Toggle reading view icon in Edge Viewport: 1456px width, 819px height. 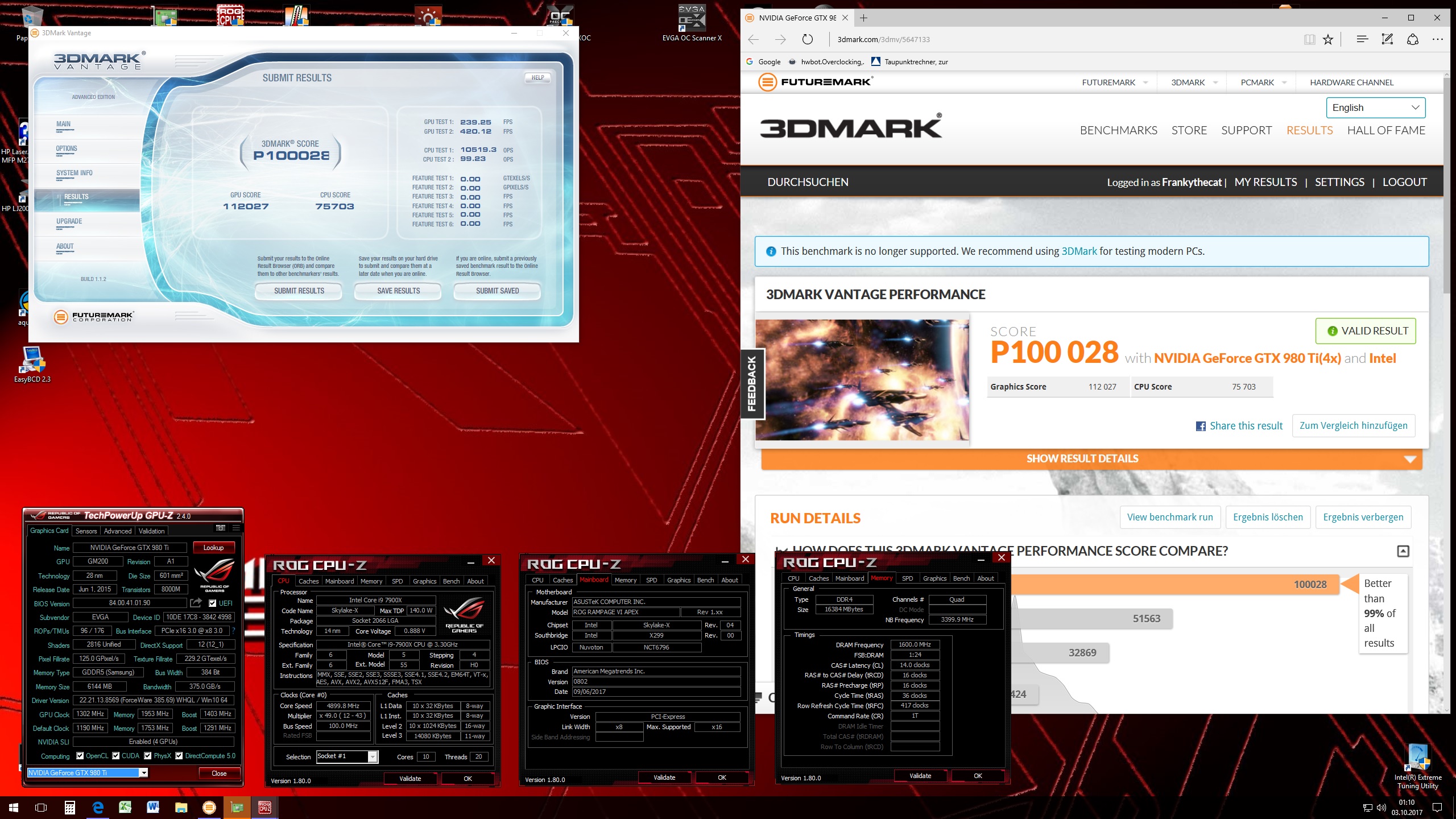pos(1309,39)
